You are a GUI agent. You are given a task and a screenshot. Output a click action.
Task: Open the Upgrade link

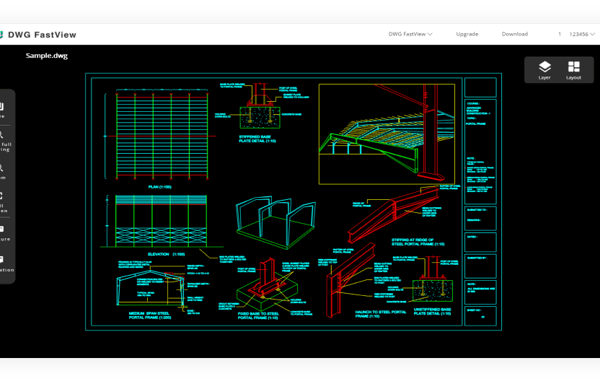click(x=467, y=34)
